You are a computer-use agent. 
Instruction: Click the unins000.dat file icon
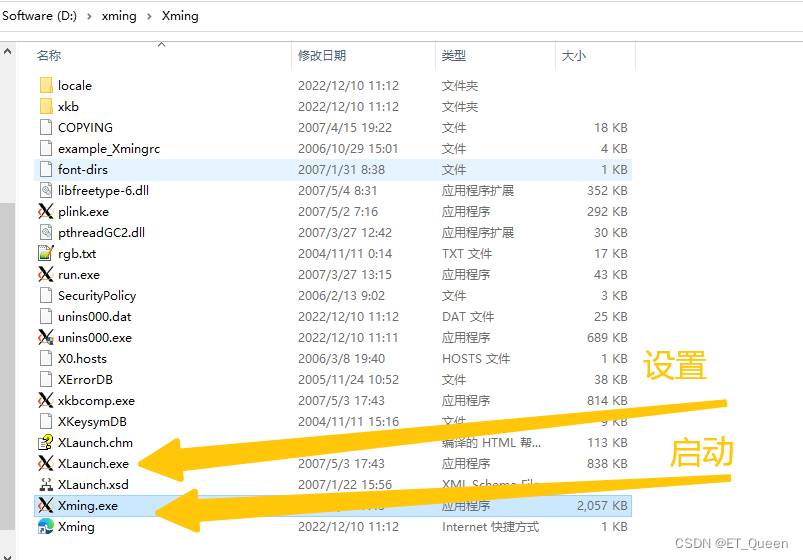click(46, 317)
